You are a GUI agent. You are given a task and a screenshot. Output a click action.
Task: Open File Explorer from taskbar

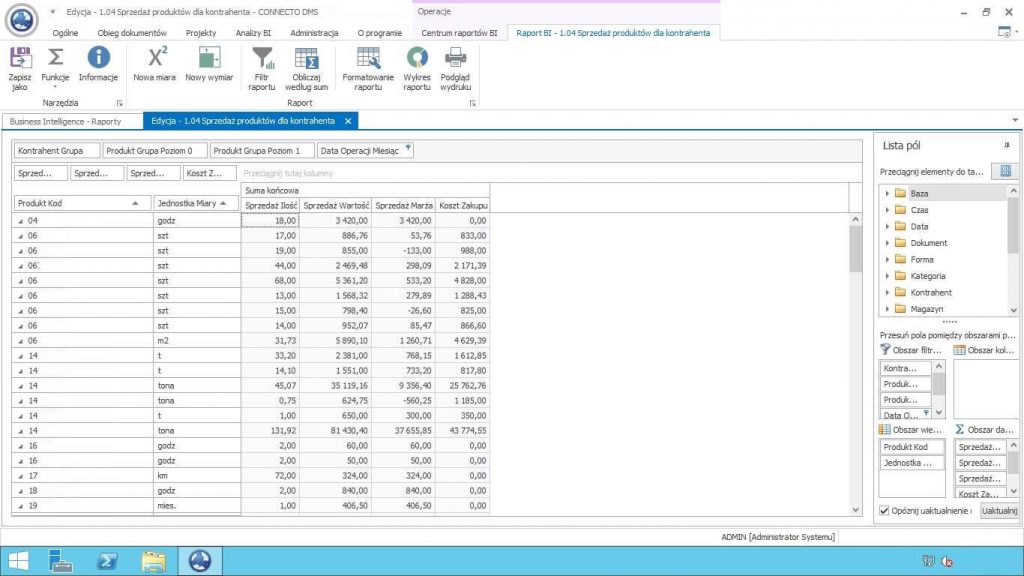[x=153, y=561]
